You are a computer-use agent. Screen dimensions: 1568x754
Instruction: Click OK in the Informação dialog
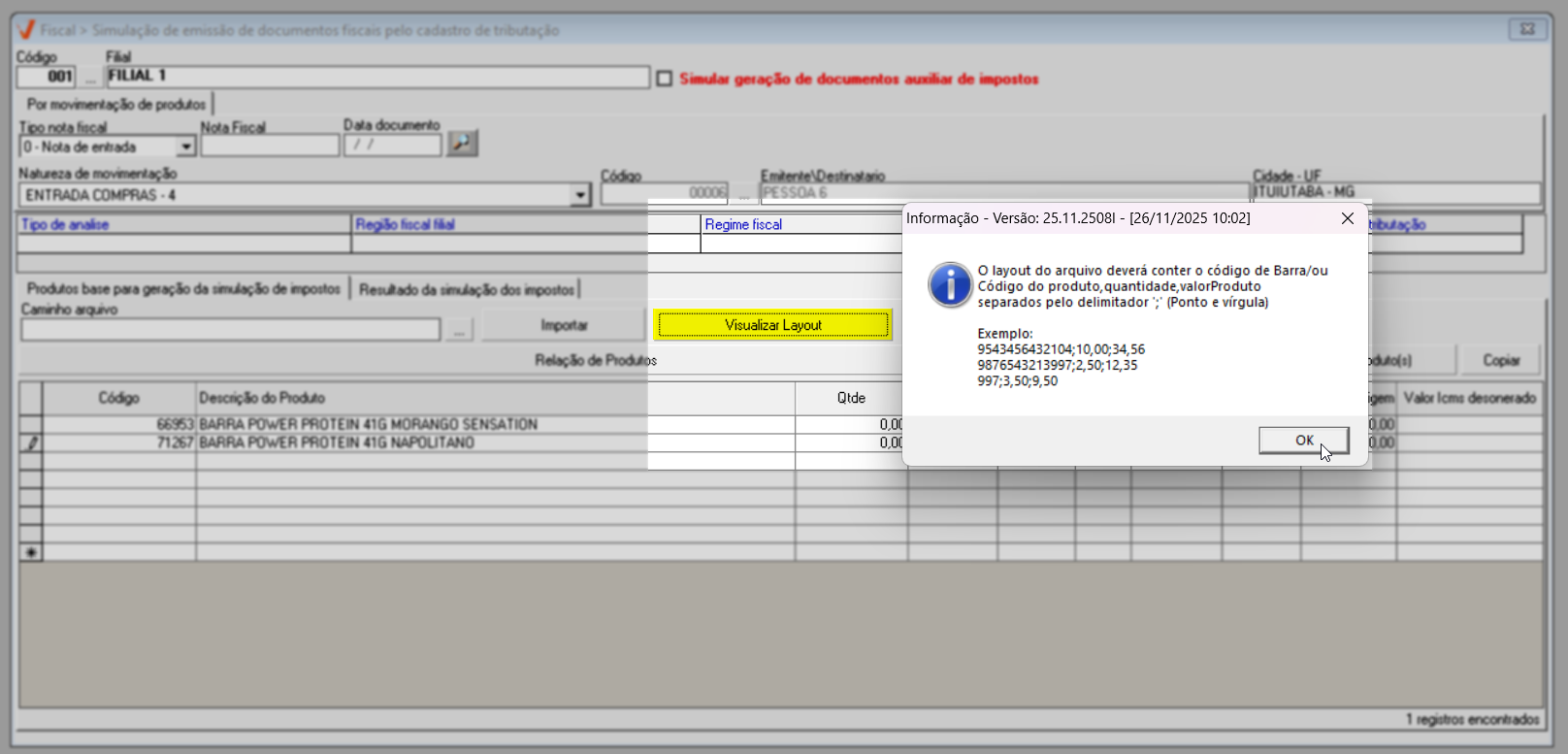click(1303, 441)
